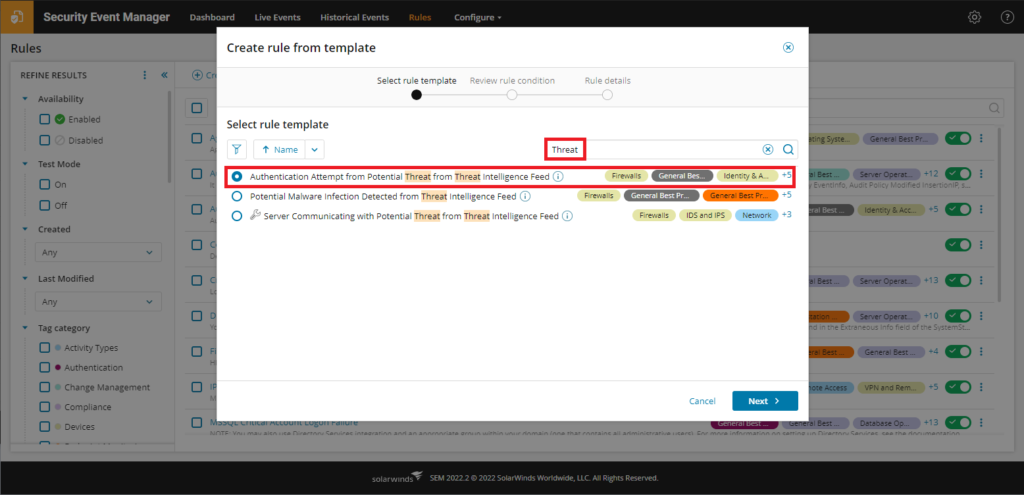Click the +3 more tags link
The image size is (1024, 495).
click(x=787, y=215)
